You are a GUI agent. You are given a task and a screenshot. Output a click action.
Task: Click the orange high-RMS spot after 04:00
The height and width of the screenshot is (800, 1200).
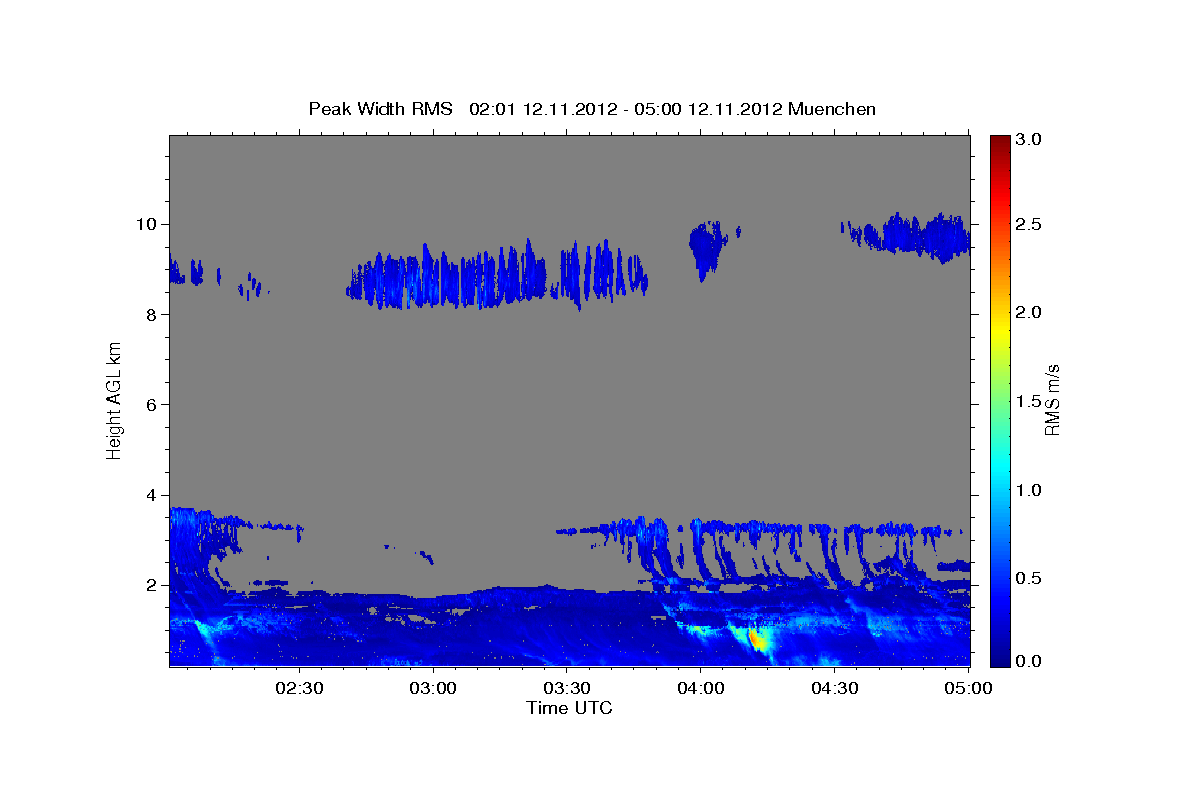[757, 638]
